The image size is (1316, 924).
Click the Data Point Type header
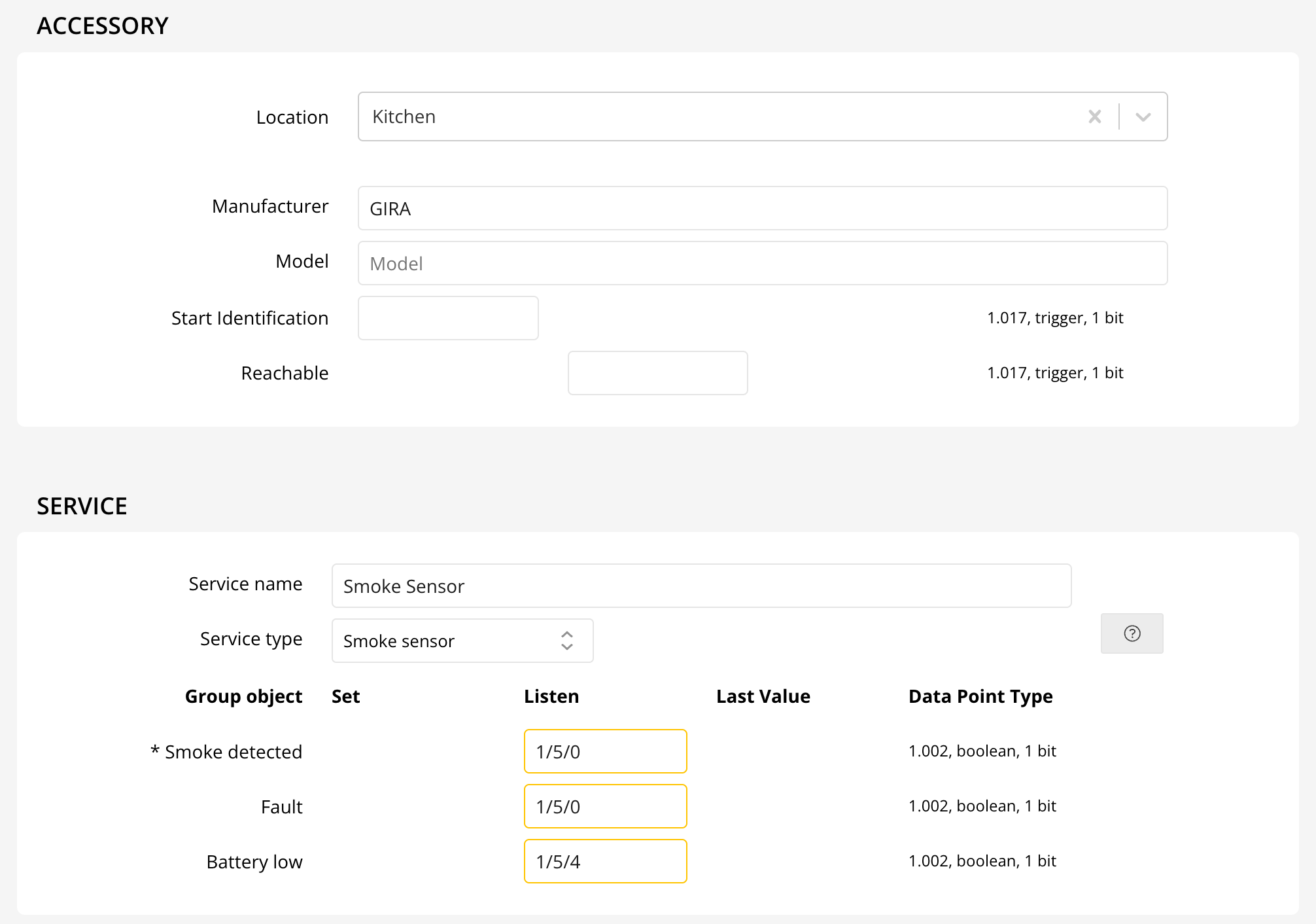[980, 697]
